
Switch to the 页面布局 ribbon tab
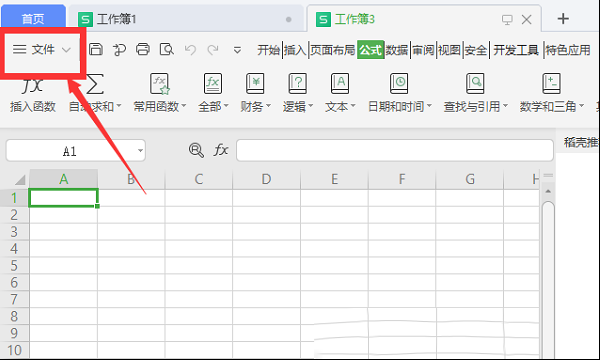coord(332,50)
